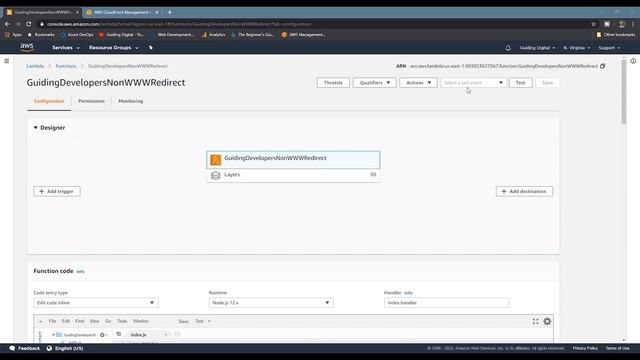Click the AWS logo home icon
This screenshot has width=640, height=360.
point(27,48)
